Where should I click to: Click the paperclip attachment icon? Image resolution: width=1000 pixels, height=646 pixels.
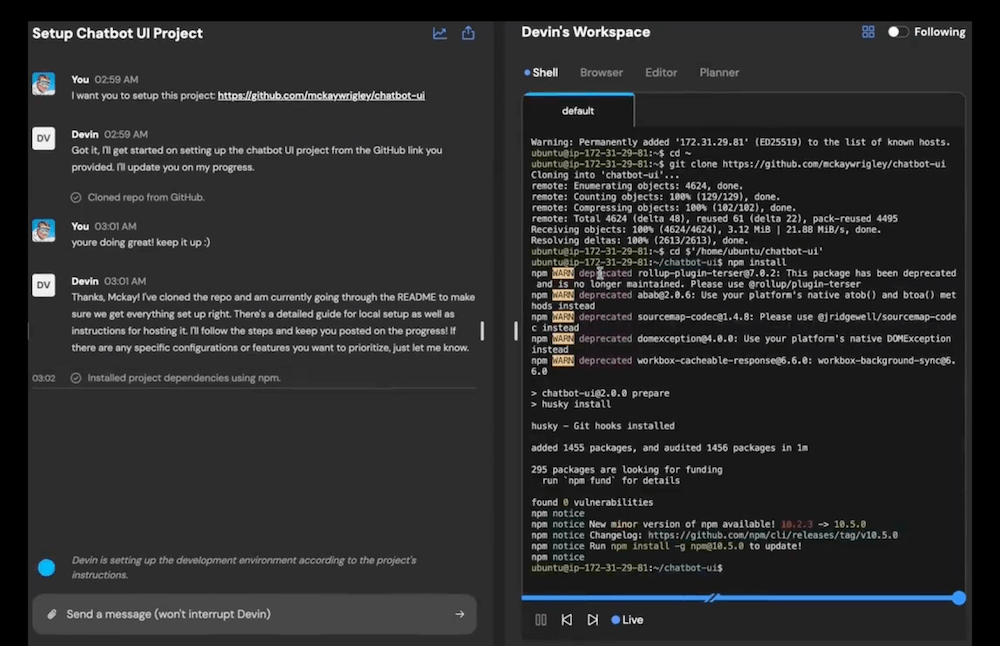[x=51, y=614]
